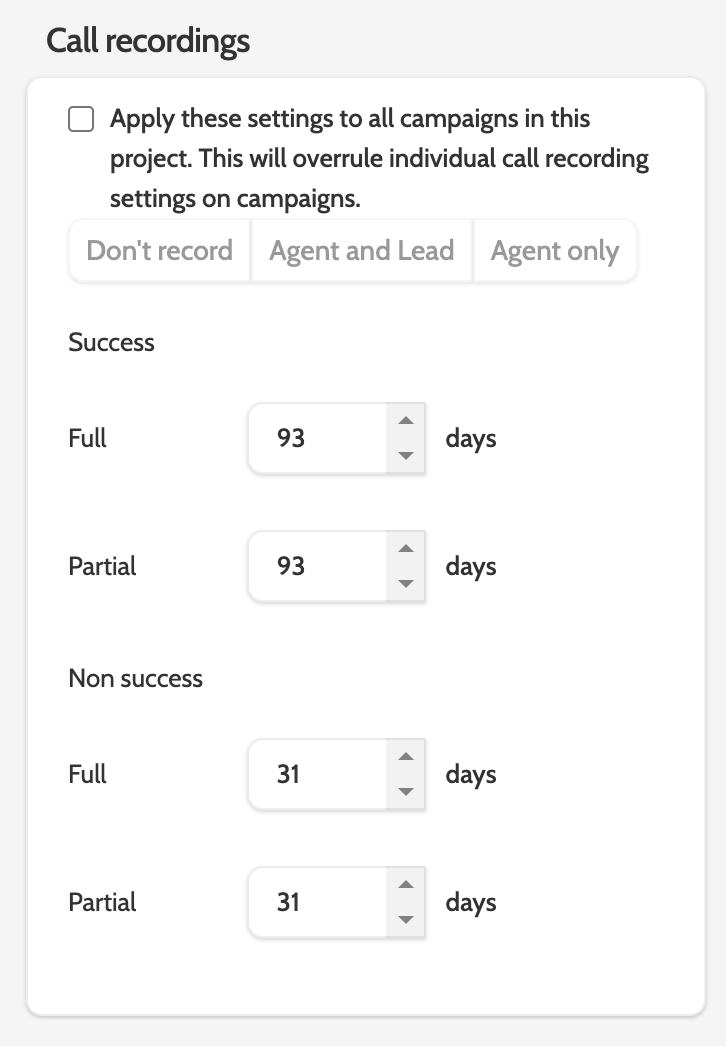Increase Non success Partial days up arrow

[x=405, y=885]
